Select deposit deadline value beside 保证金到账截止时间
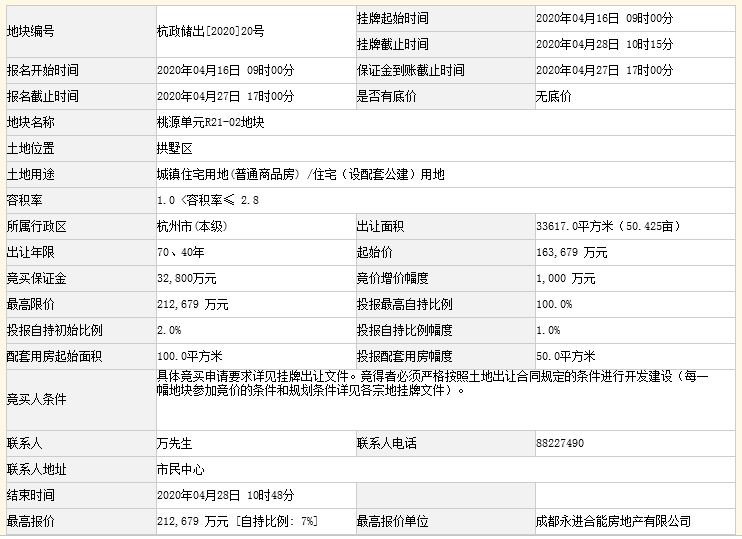Image resolution: width=742 pixels, height=539 pixels. (604, 71)
